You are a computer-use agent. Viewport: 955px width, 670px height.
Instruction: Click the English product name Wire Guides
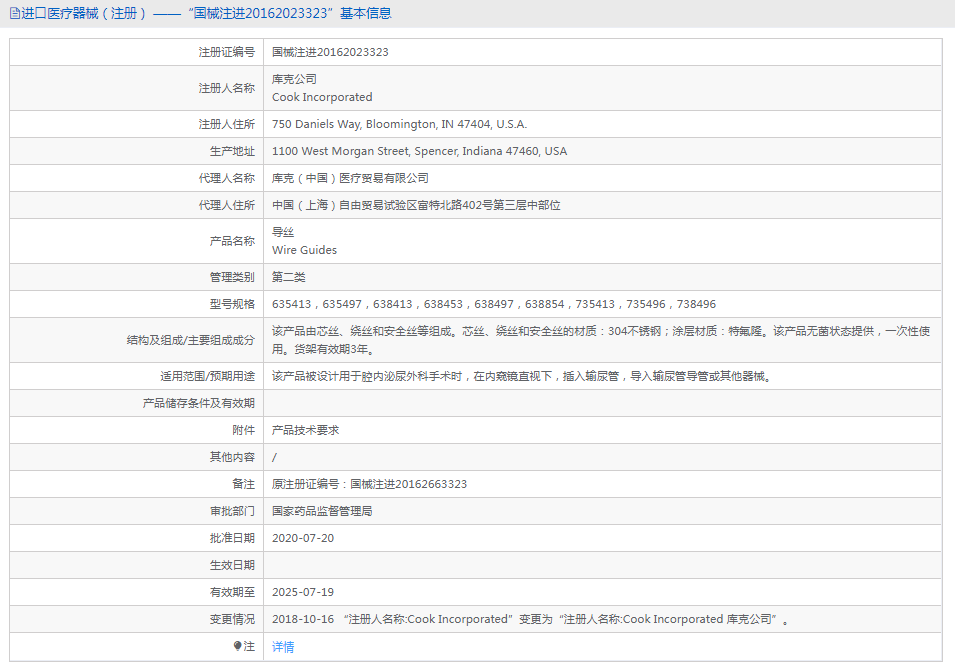tap(305, 250)
